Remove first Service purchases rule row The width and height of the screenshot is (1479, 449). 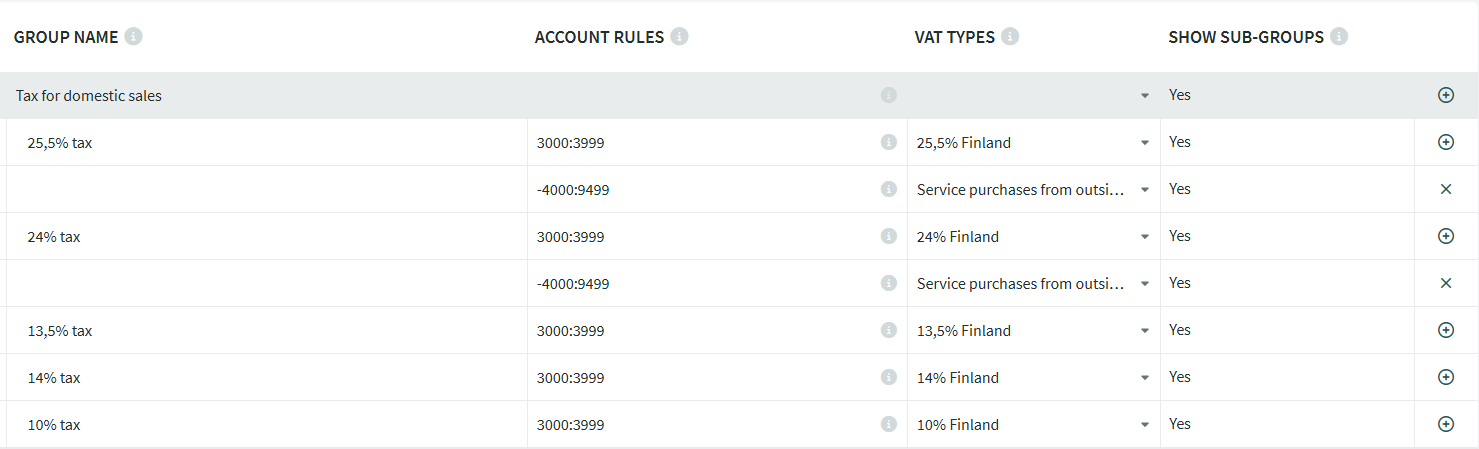[x=1445, y=189]
